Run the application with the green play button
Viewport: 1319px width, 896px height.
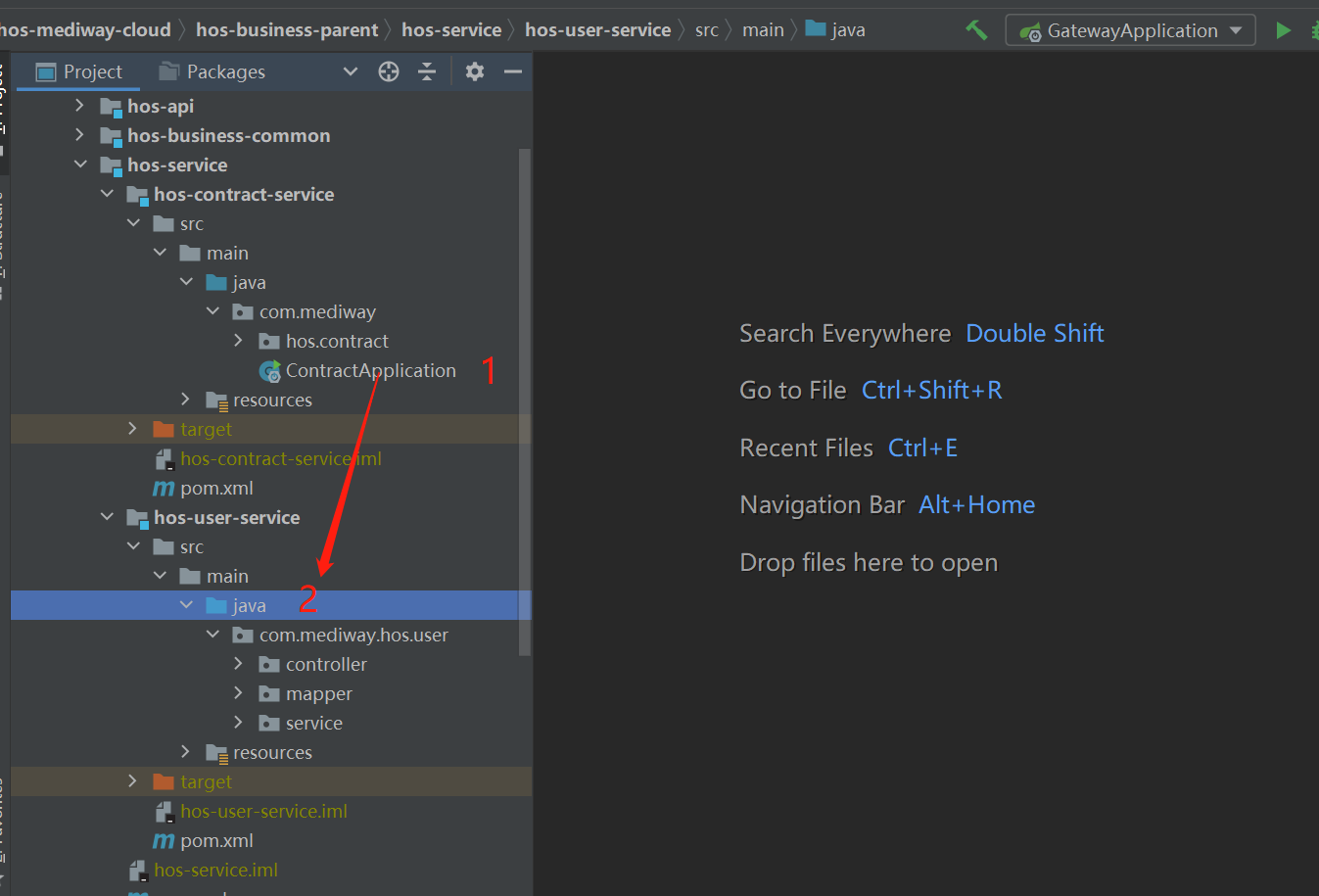coord(1283,30)
